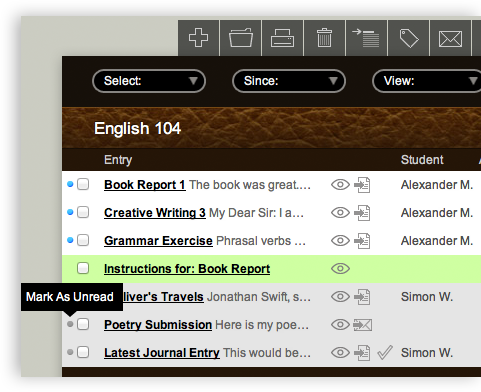Viewport: 481px width, 392px height.
Task: Sort by the Entry column header
Action: coord(118,160)
